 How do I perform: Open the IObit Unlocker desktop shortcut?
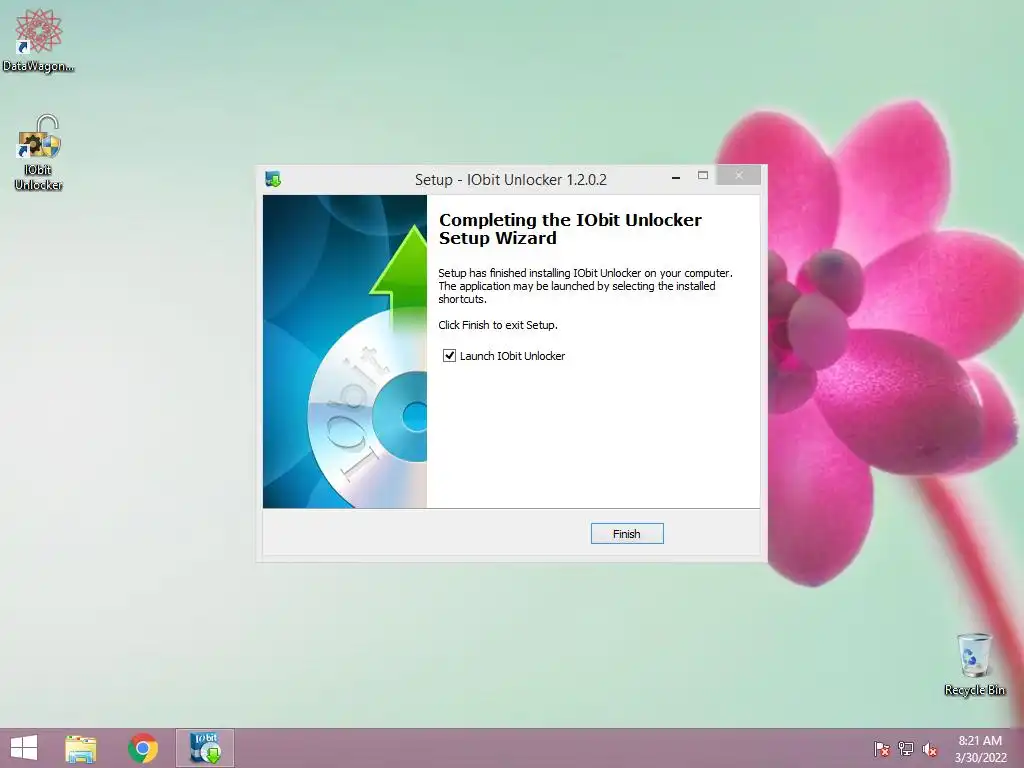pos(39,153)
